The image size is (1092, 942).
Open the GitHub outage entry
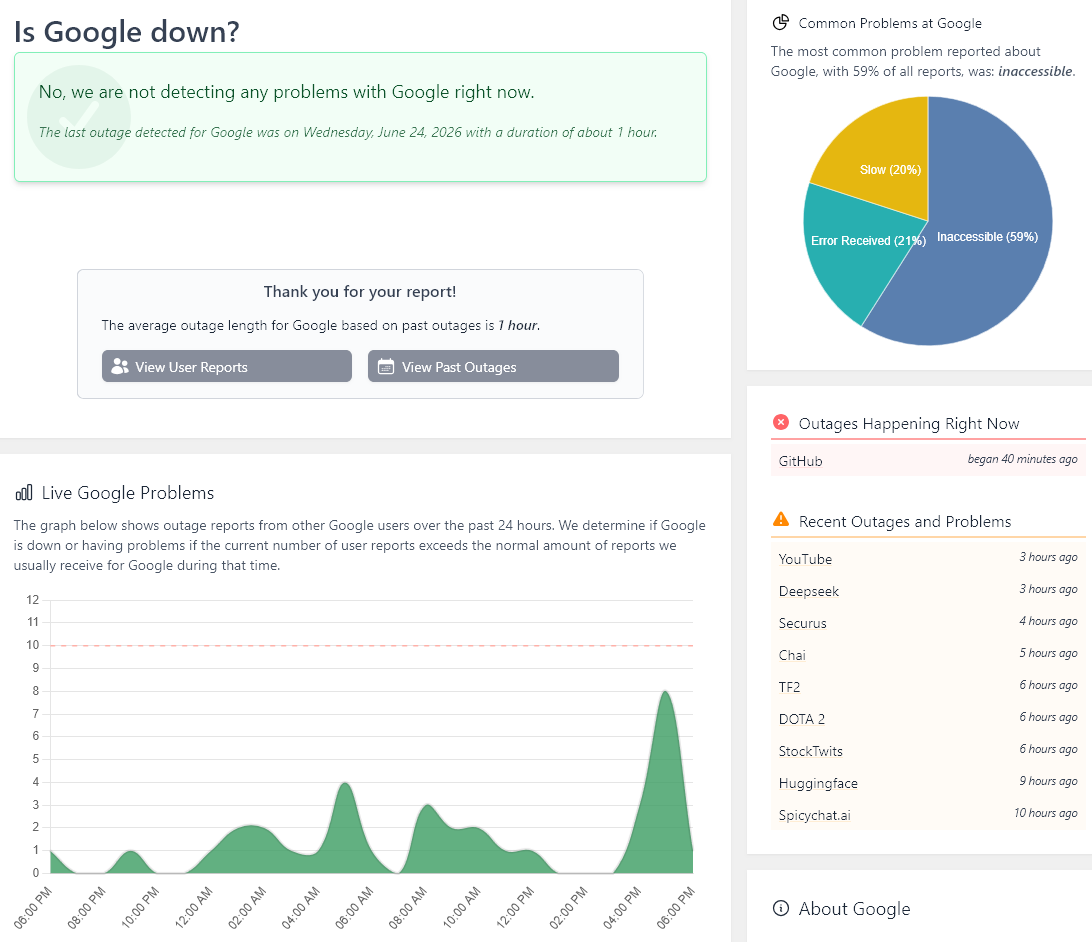(928, 460)
